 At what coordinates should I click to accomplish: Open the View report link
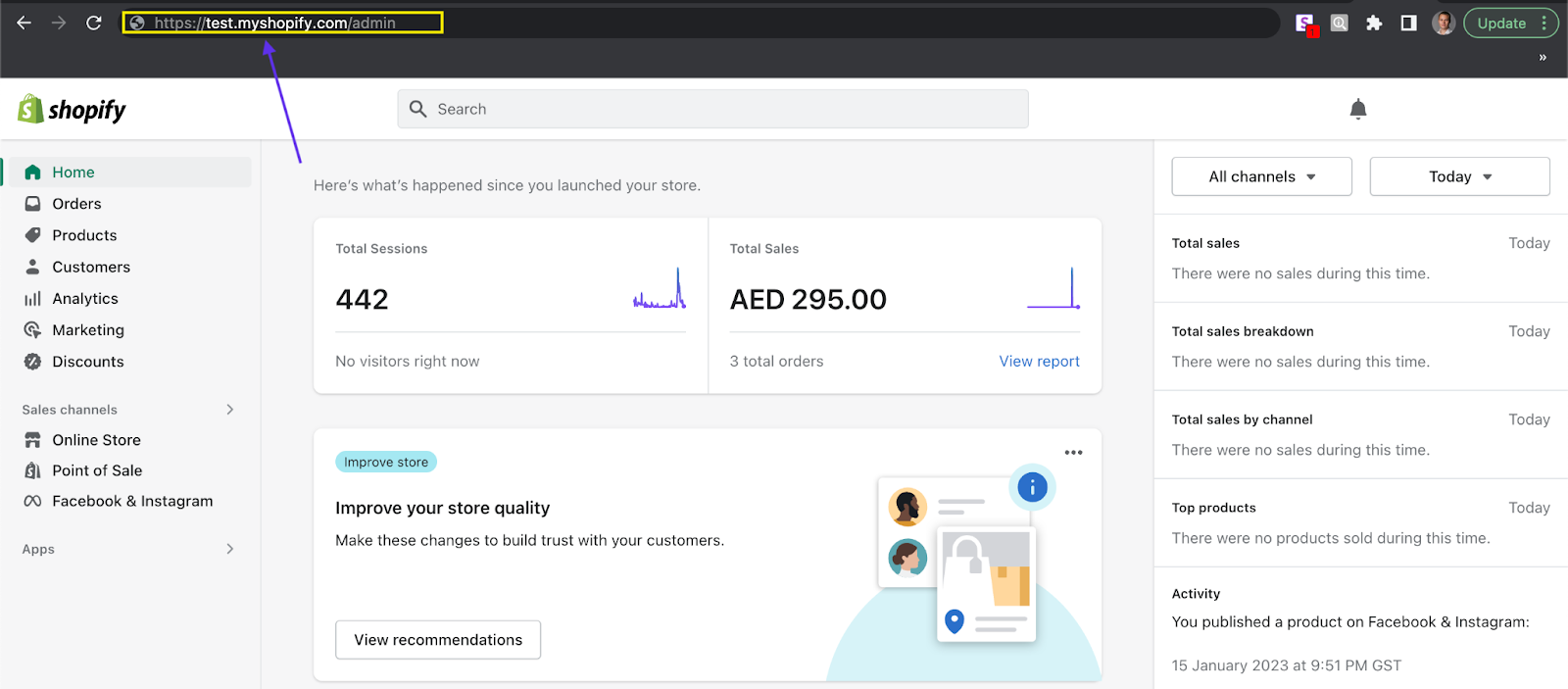1039,362
